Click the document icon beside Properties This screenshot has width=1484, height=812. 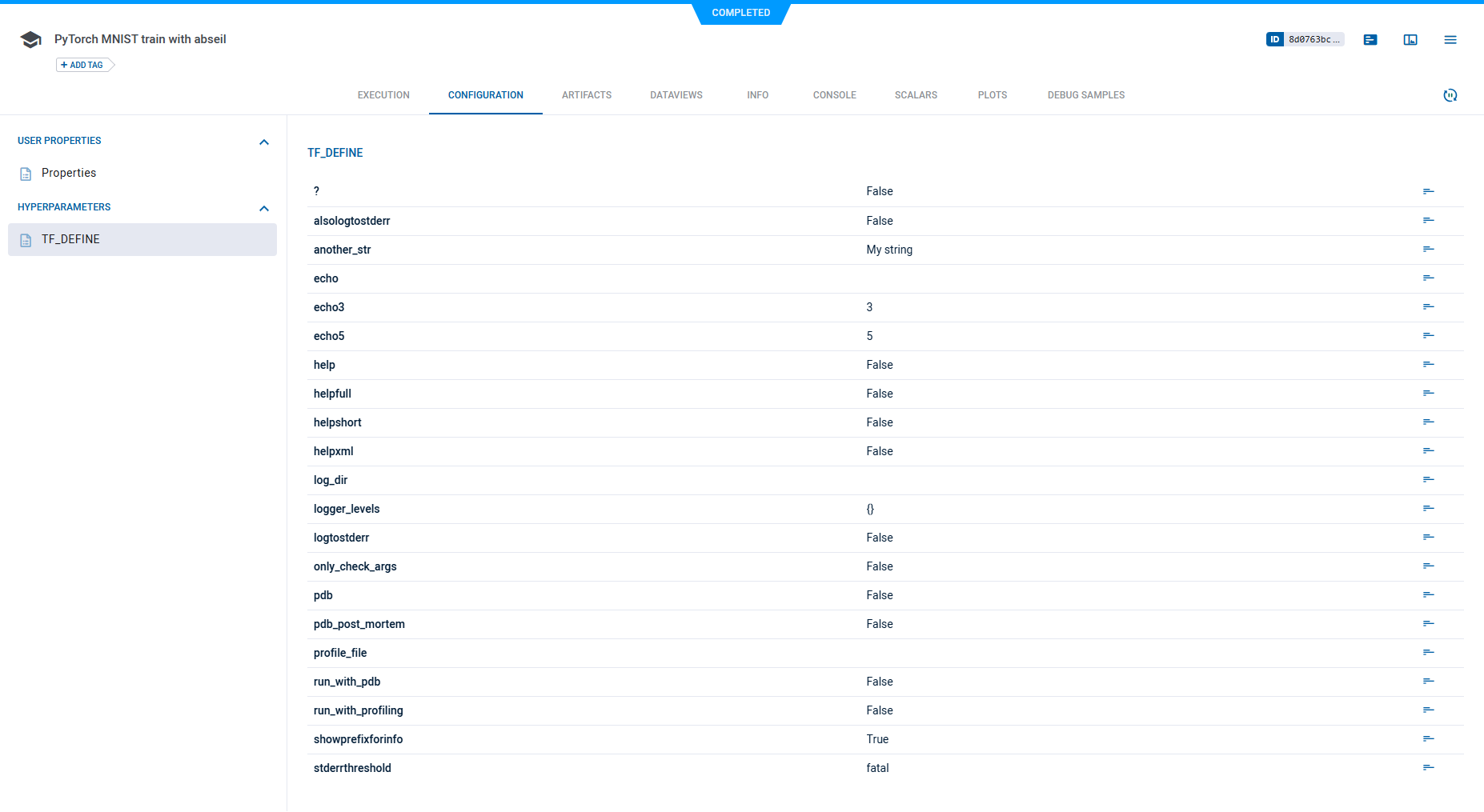25,173
